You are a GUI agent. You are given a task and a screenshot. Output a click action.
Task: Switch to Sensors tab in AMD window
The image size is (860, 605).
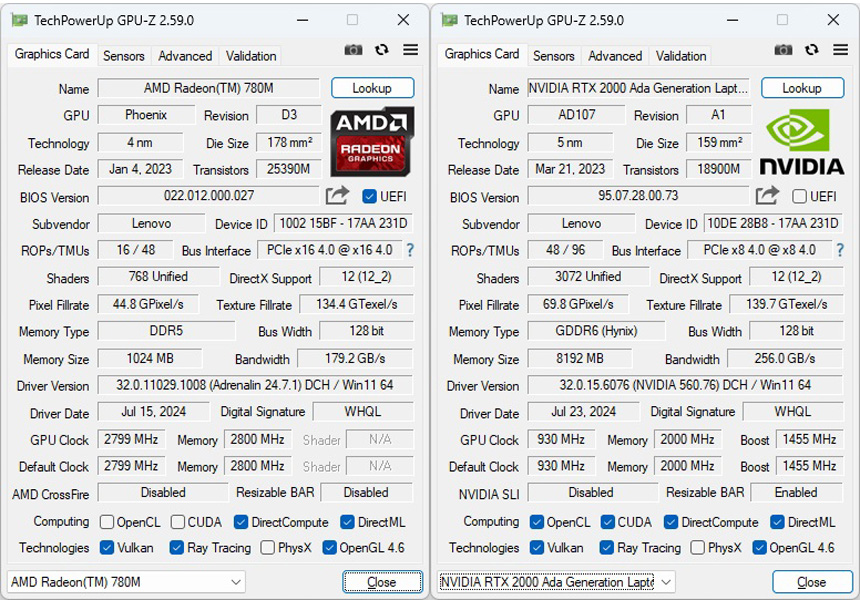[123, 56]
